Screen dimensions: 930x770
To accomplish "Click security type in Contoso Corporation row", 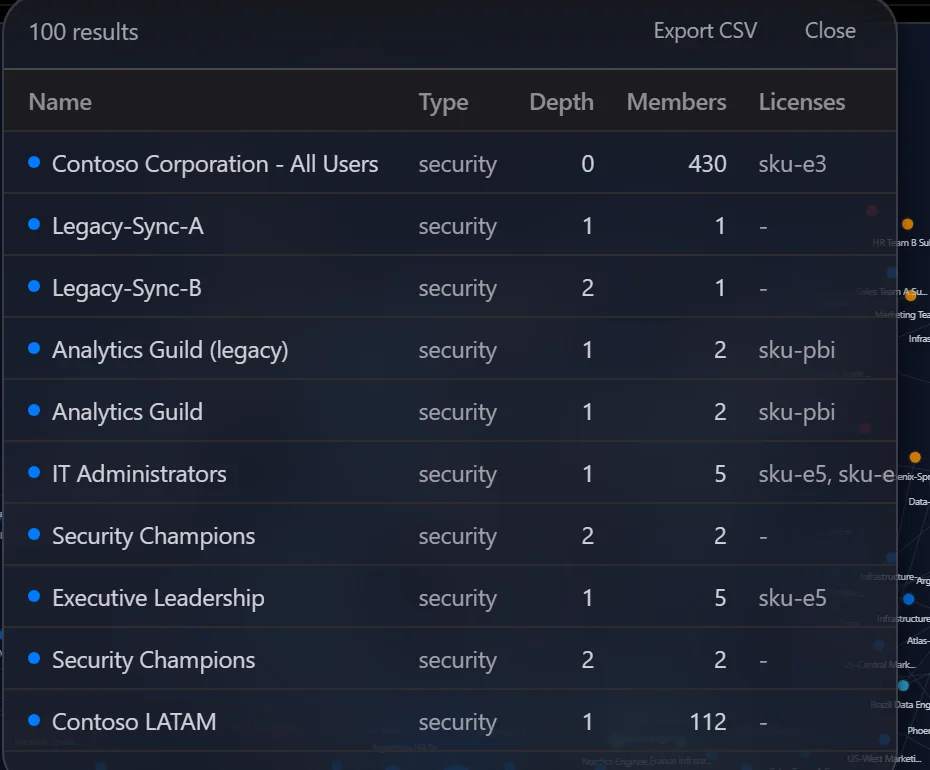I will click(457, 164).
